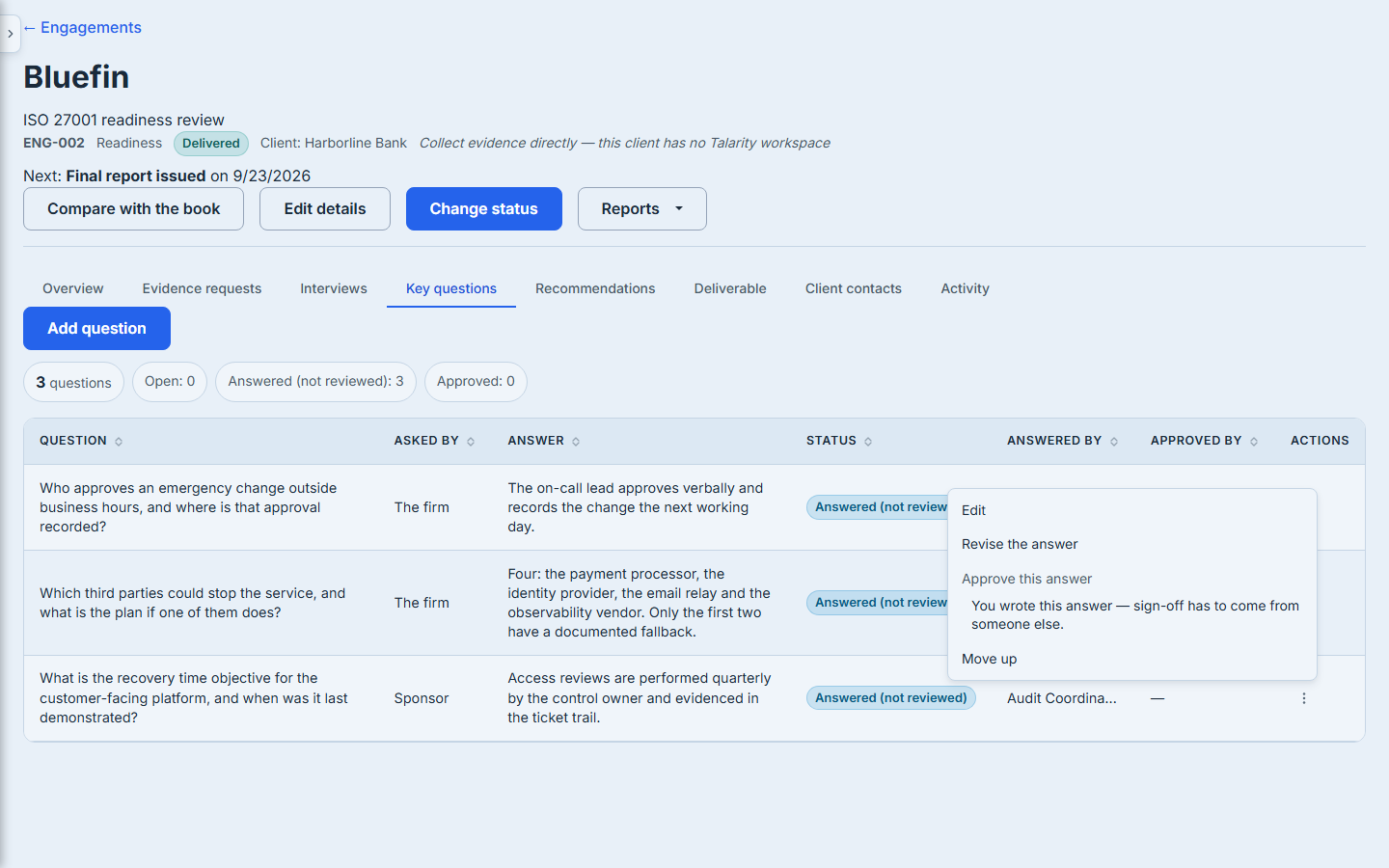This screenshot has height=868, width=1389.
Task: Open the Interviews tab
Action: (x=334, y=288)
